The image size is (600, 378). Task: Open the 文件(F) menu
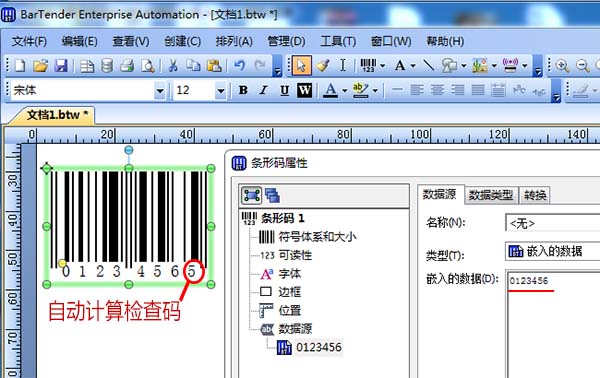coord(29,41)
